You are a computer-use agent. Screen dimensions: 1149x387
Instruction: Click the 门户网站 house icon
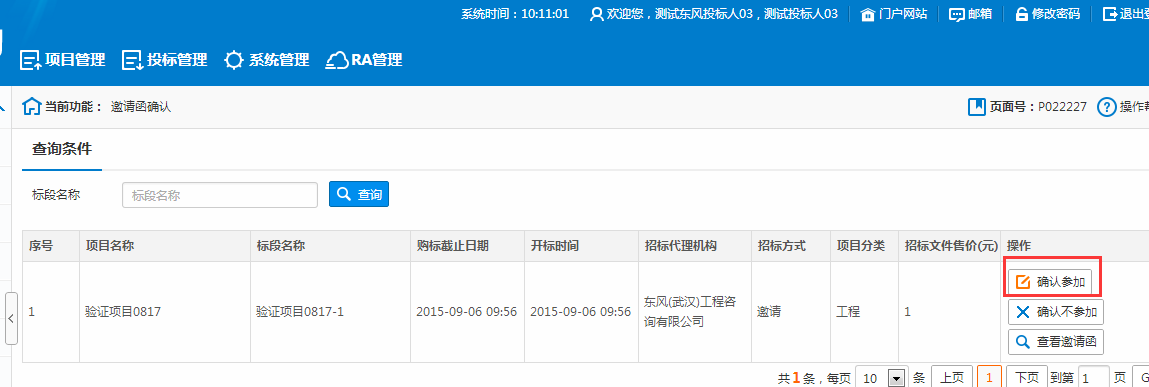[x=868, y=14]
